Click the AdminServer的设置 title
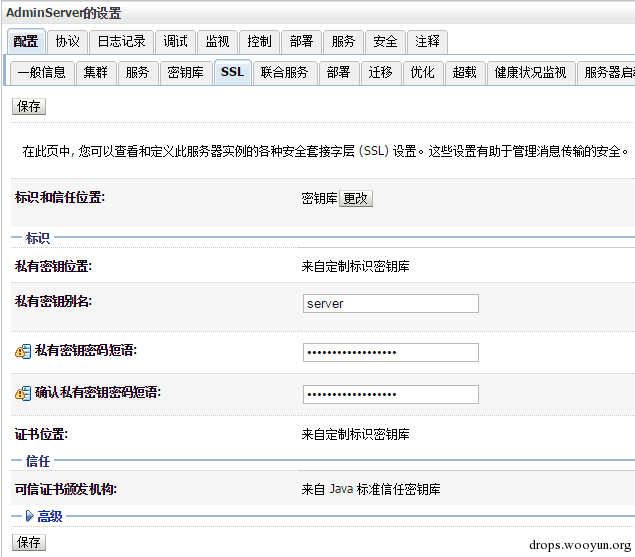 [x=64, y=13]
